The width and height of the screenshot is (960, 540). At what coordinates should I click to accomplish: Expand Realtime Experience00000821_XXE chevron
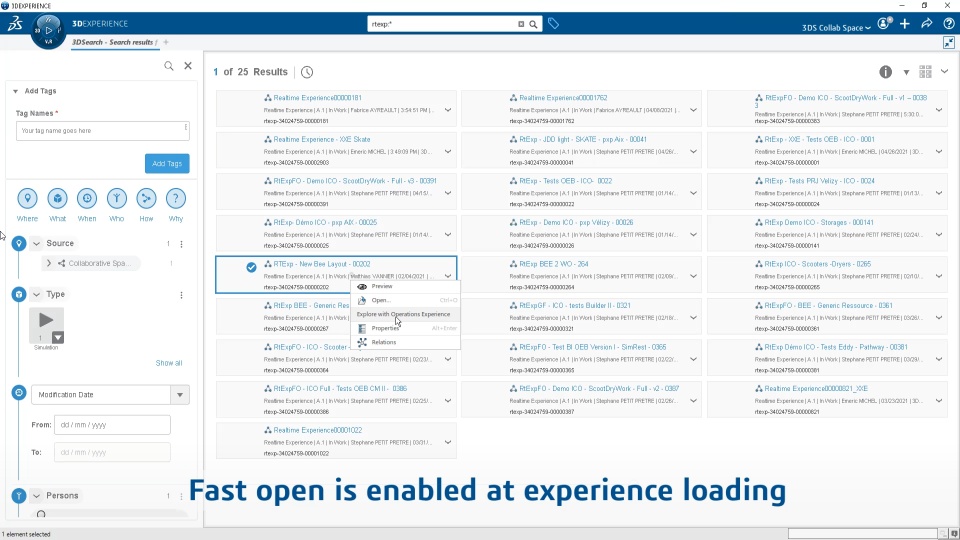[939, 401]
